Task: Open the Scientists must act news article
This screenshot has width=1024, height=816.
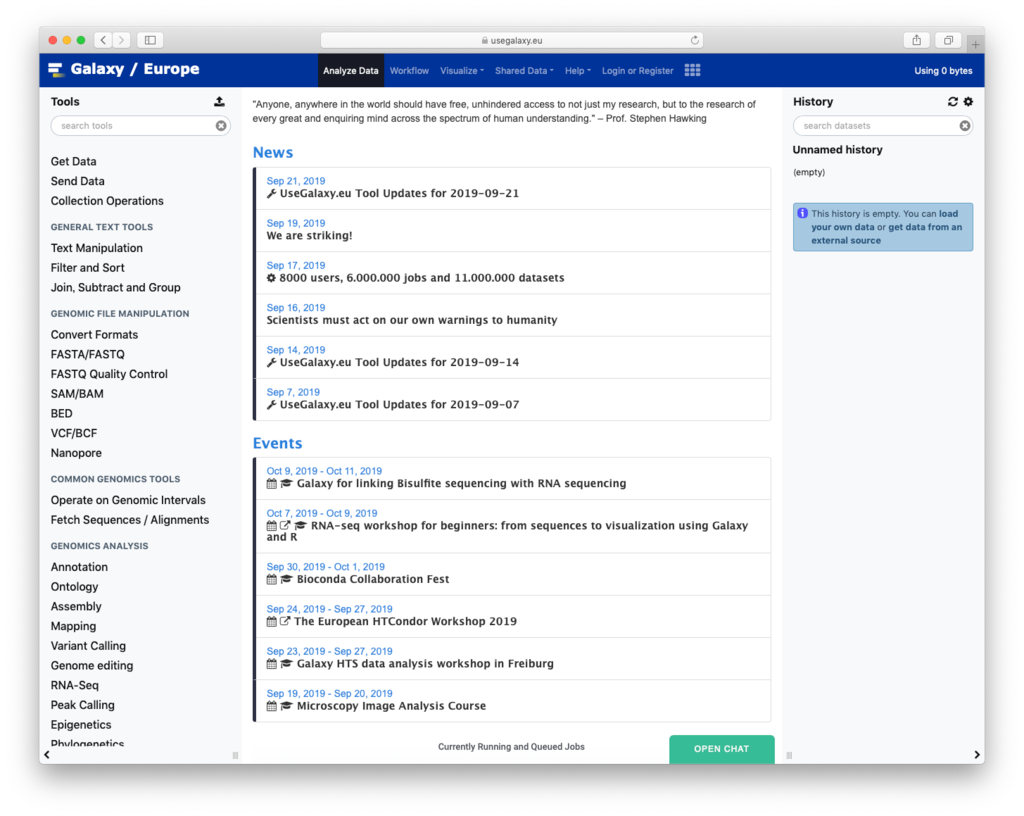Action: 412,321
